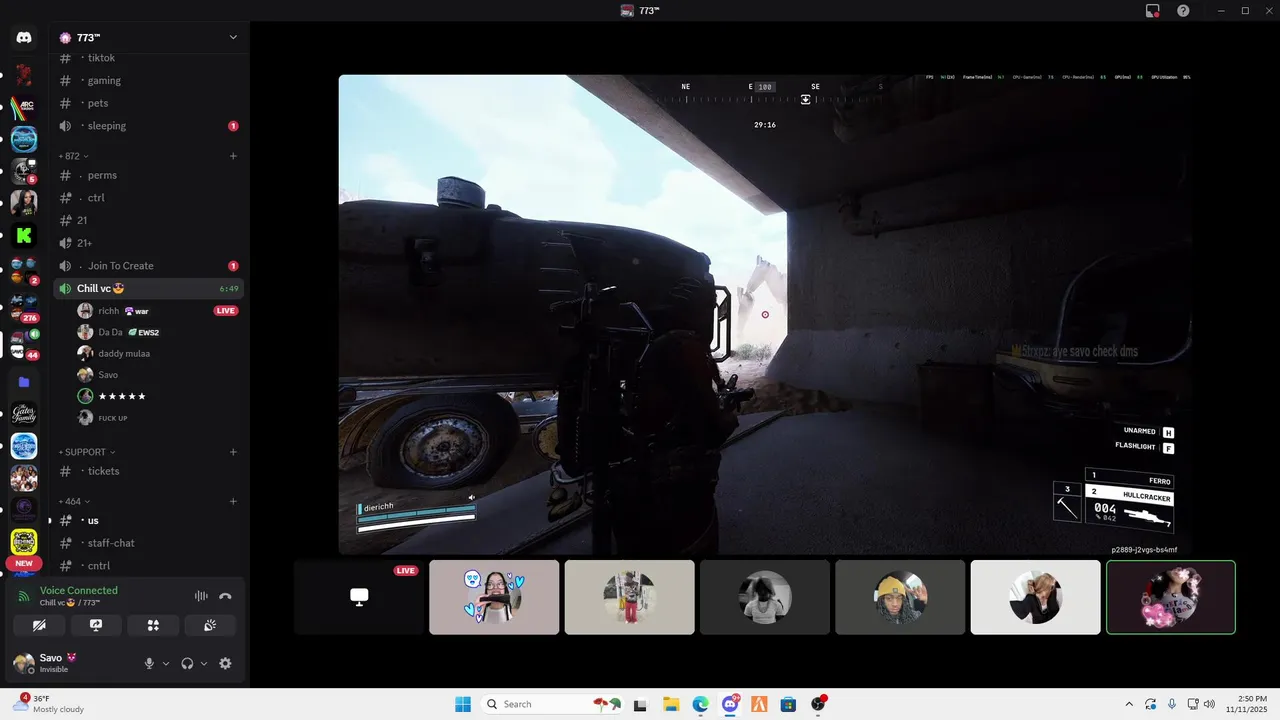The image size is (1280, 720).
Task: Share your screen button
Action: [x=96, y=625]
